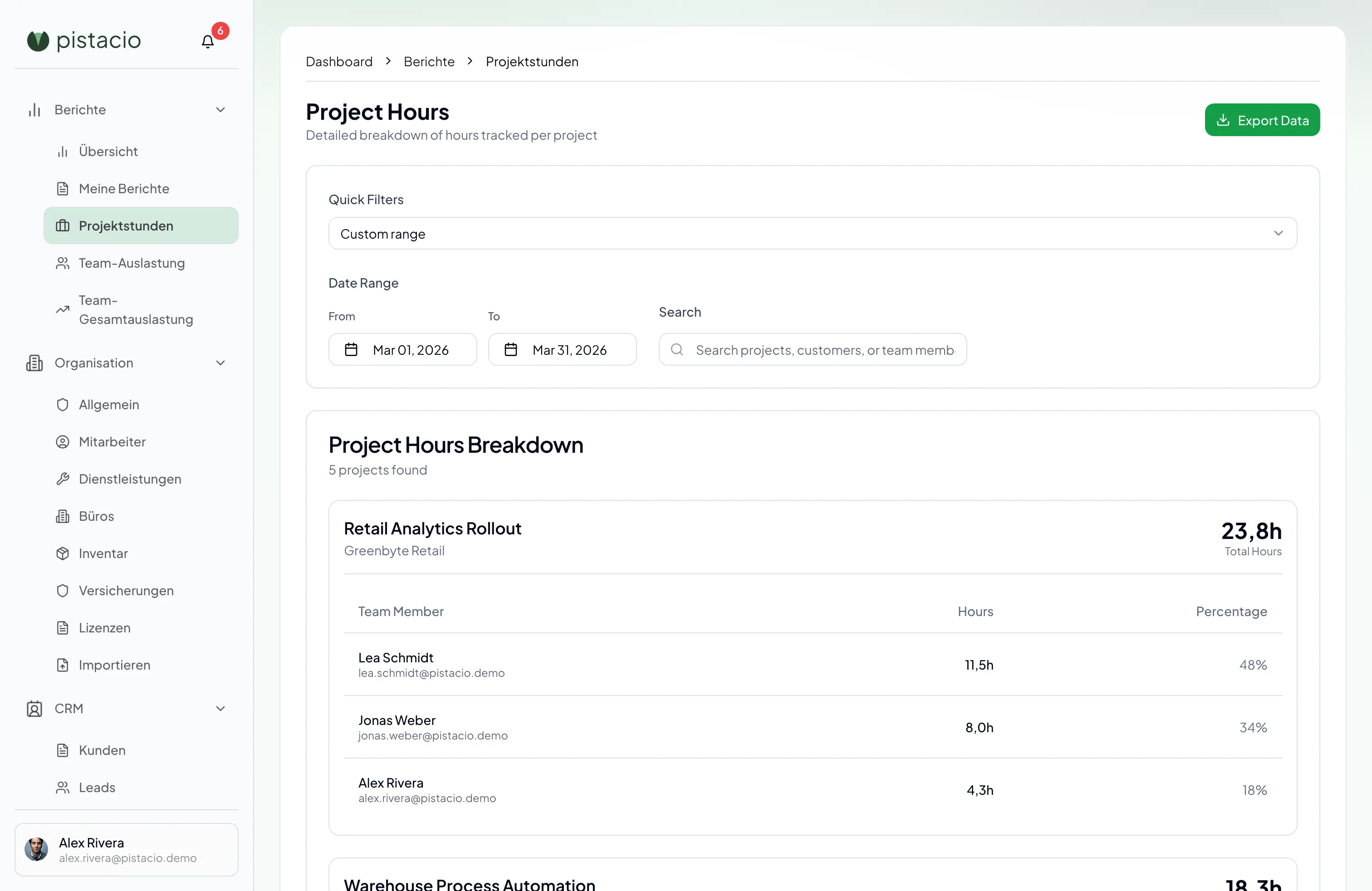
Task: Click the Allgemein shield icon
Action: coord(62,405)
